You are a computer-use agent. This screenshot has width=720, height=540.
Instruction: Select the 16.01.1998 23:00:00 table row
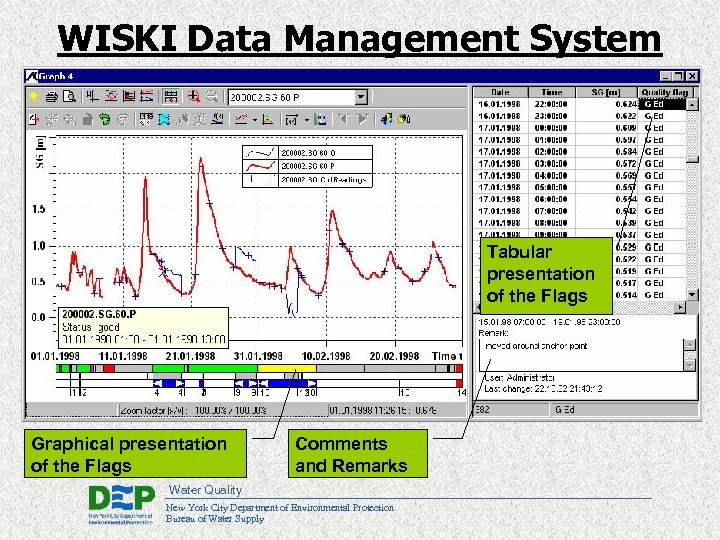click(x=579, y=116)
